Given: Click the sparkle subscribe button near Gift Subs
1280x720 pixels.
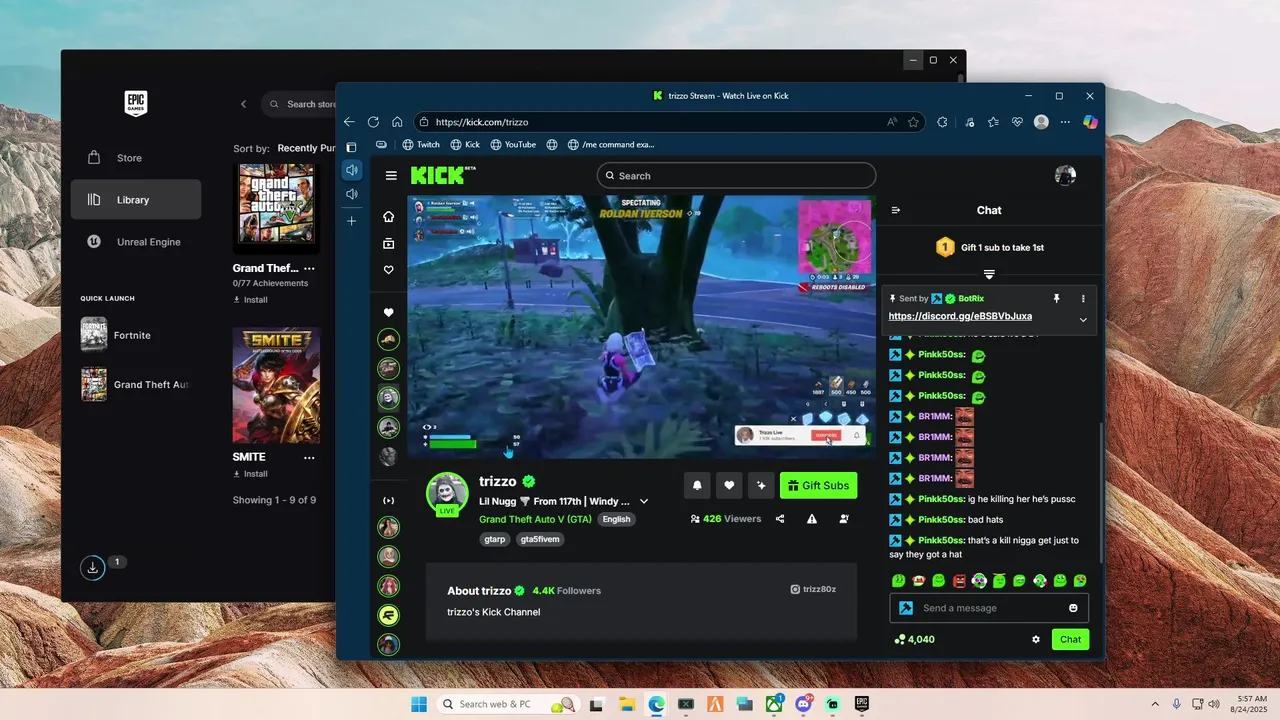Looking at the screenshot, I should point(761,485).
